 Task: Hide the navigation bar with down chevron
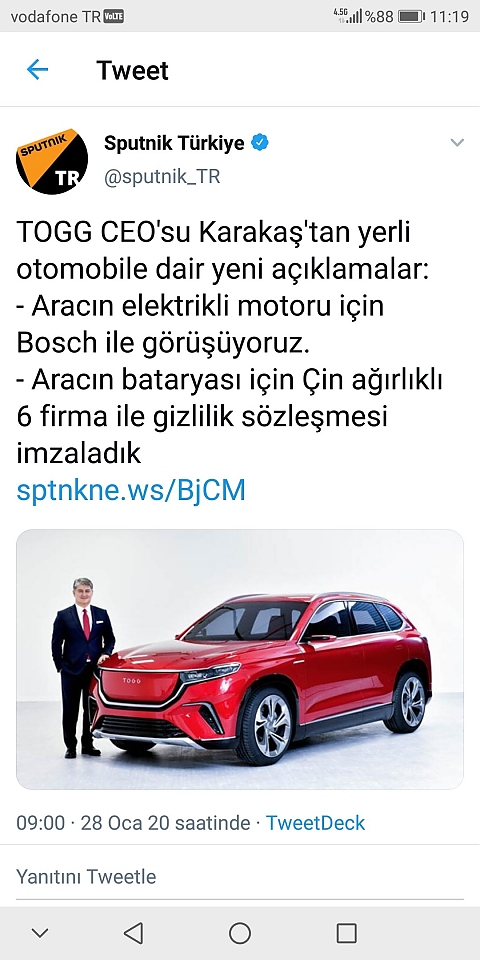(40, 932)
